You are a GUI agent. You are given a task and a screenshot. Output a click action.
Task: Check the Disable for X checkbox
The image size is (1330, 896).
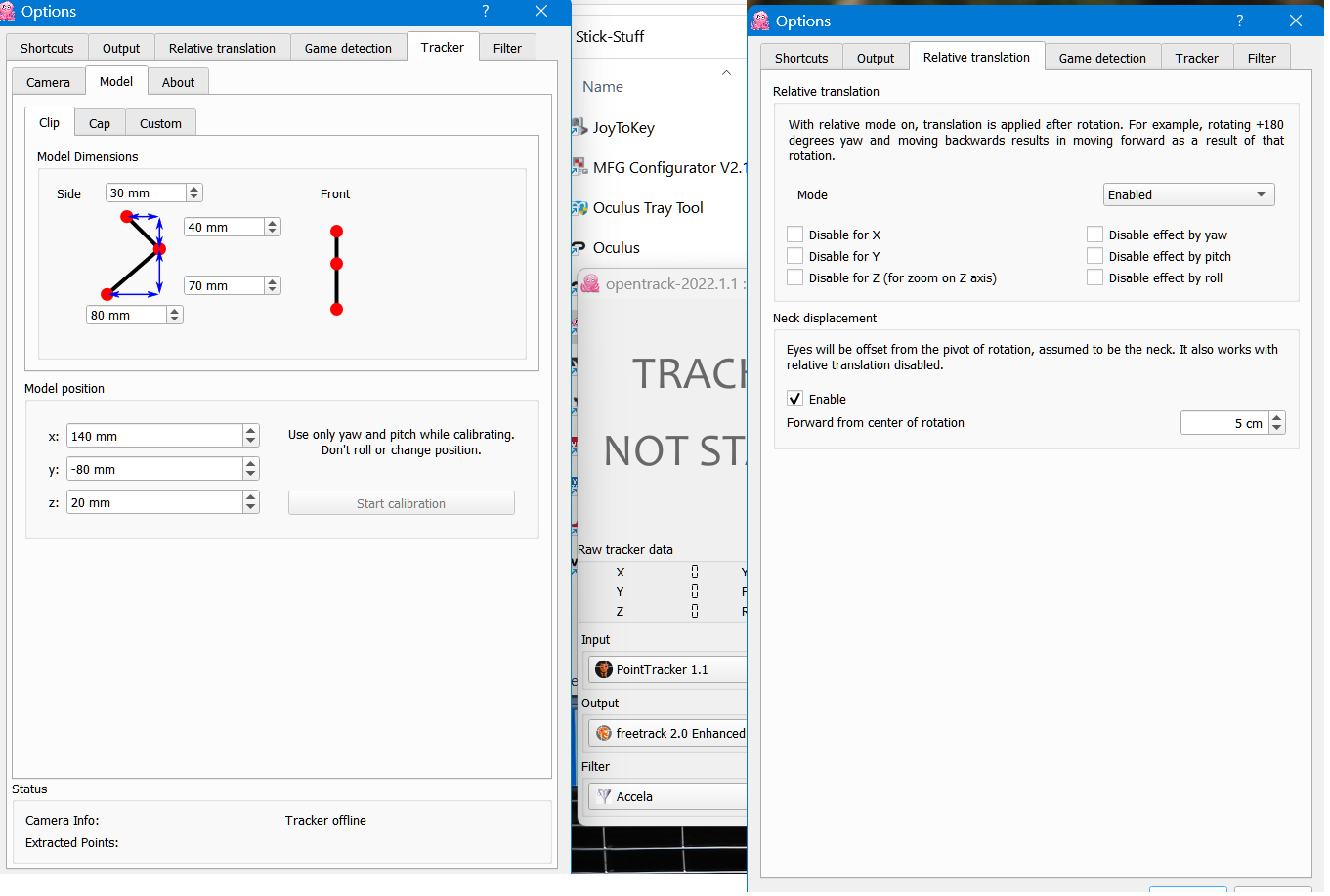(795, 235)
